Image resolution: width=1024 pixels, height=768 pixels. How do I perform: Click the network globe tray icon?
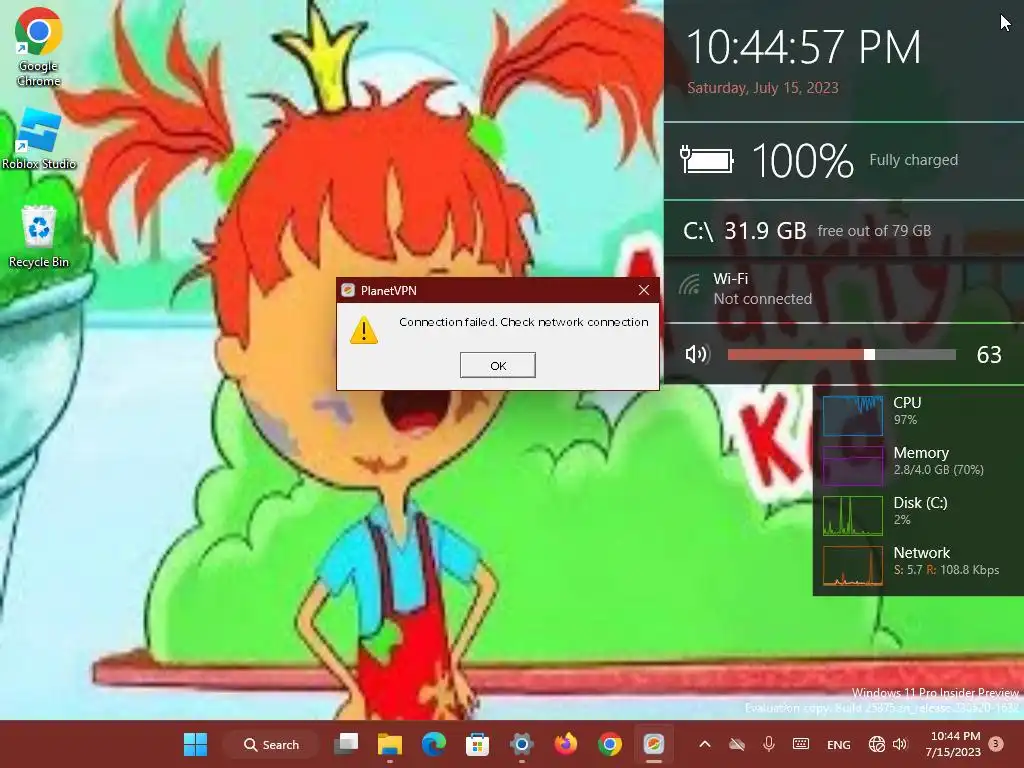click(x=876, y=744)
